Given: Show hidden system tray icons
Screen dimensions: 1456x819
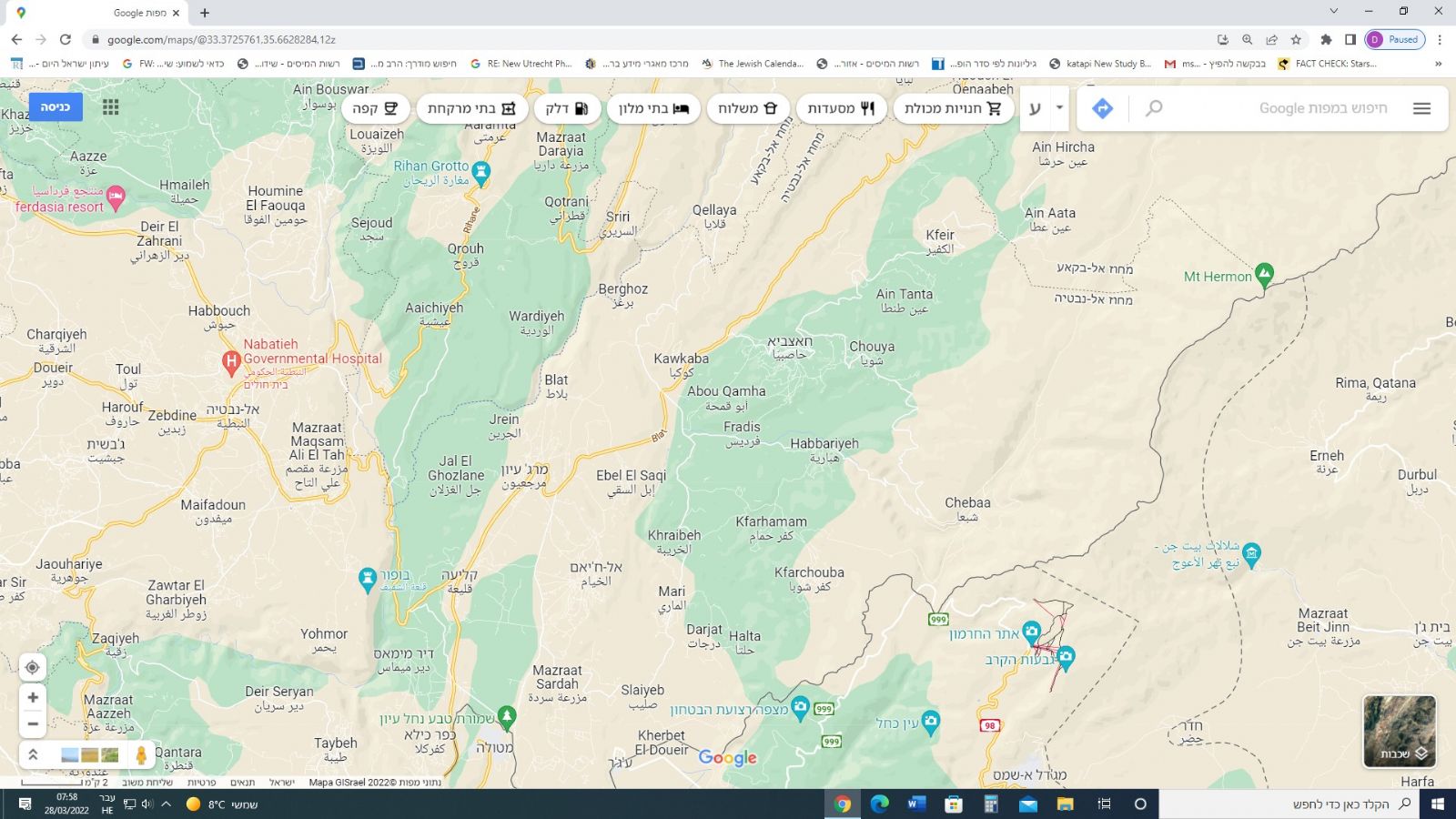Looking at the screenshot, I should click(x=166, y=804).
